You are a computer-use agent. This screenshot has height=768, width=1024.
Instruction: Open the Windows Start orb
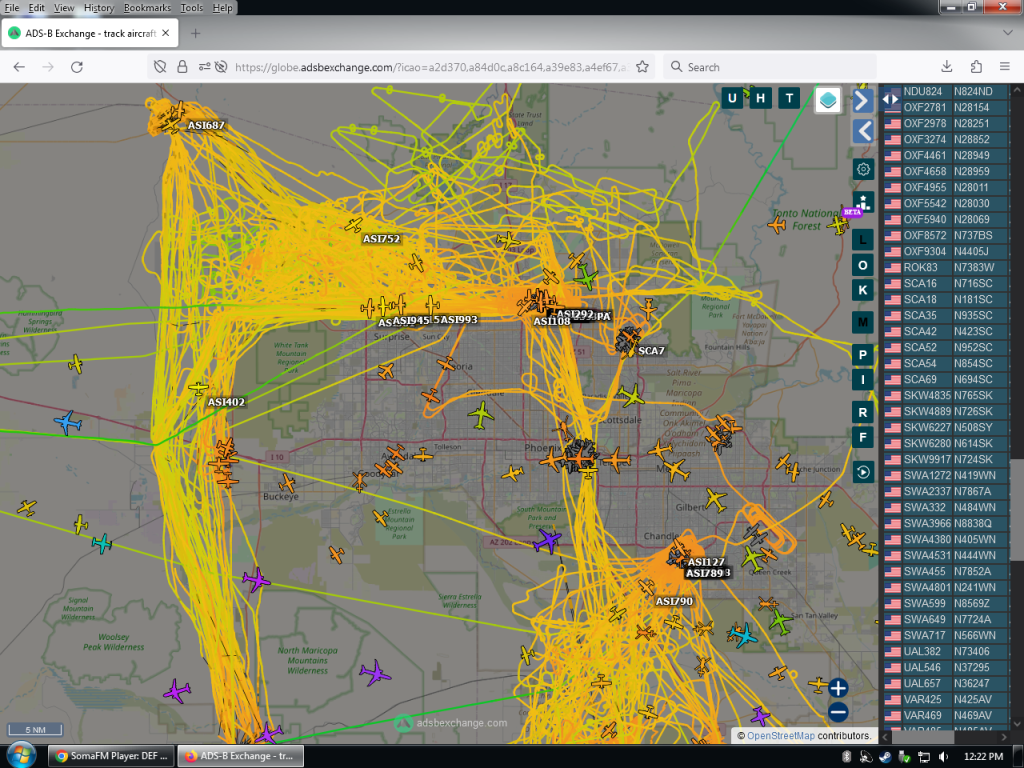click(21, 756)
